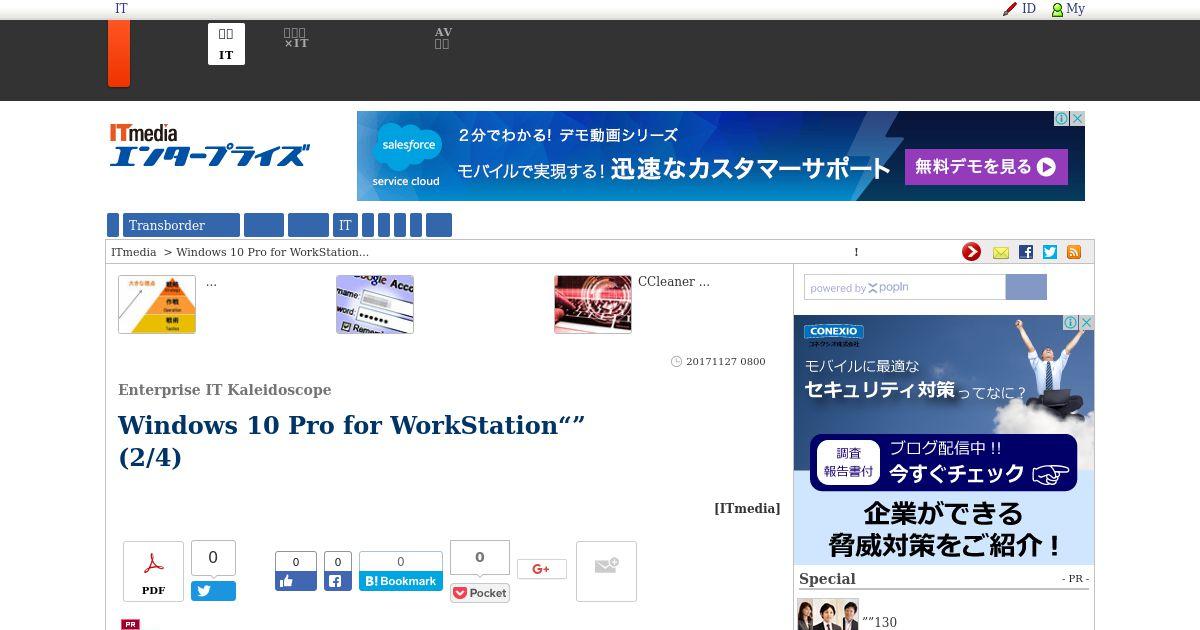
Task: Download article as PDF
Action: (153, 572)
